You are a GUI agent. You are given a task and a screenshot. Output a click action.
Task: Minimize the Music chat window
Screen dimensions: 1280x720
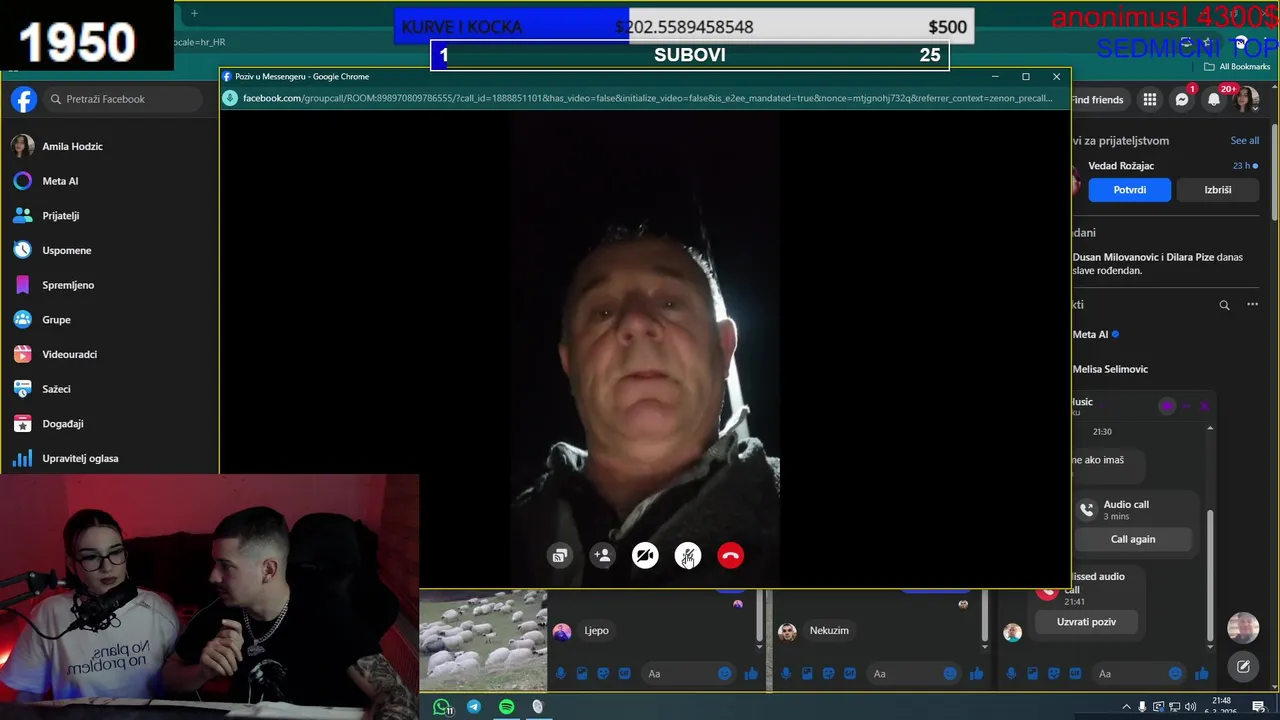(1187, 406)
